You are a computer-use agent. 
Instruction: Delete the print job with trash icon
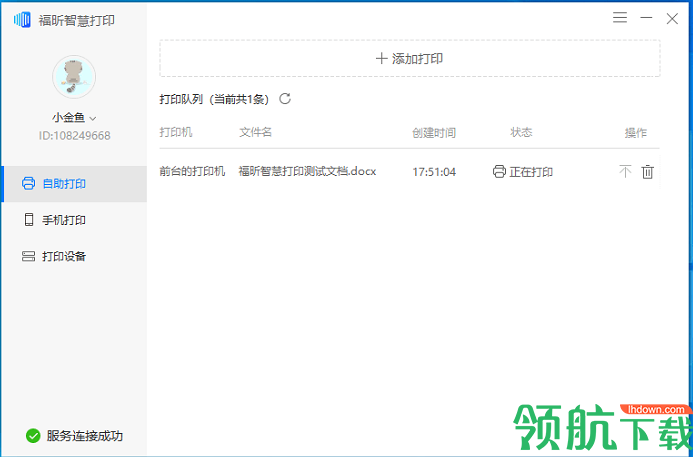pos(647,171)
